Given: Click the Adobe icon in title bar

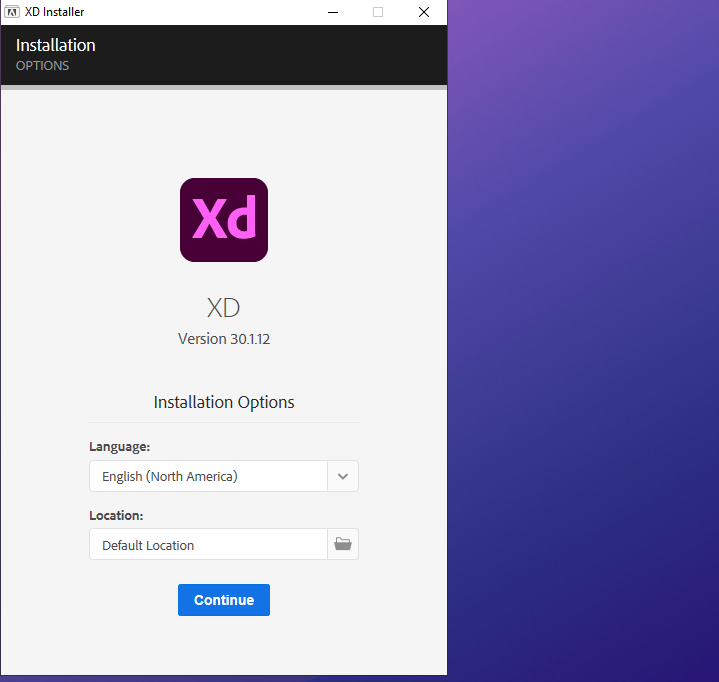Looking at the screenshot, I should coord(12,12).
